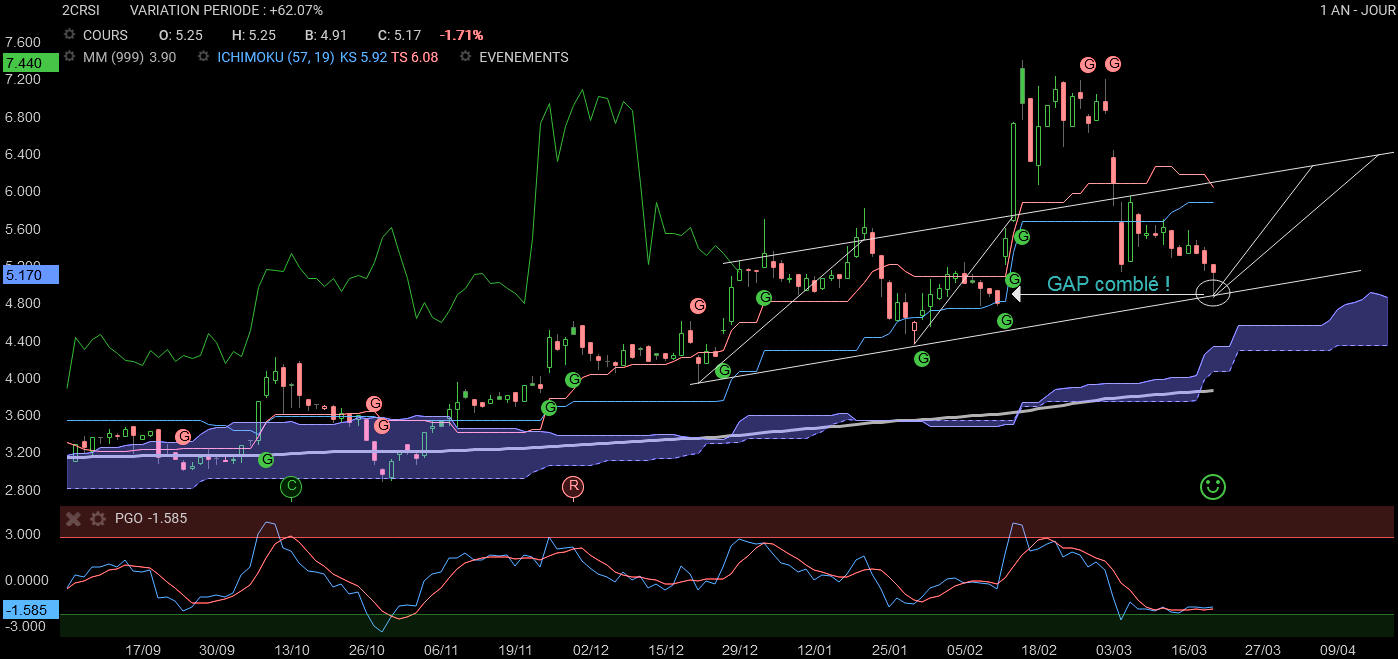Image resolution: width=1398 pixels, height=659 pixels.
Task: Select the green smiley event marker
Action: [1213, 487]
